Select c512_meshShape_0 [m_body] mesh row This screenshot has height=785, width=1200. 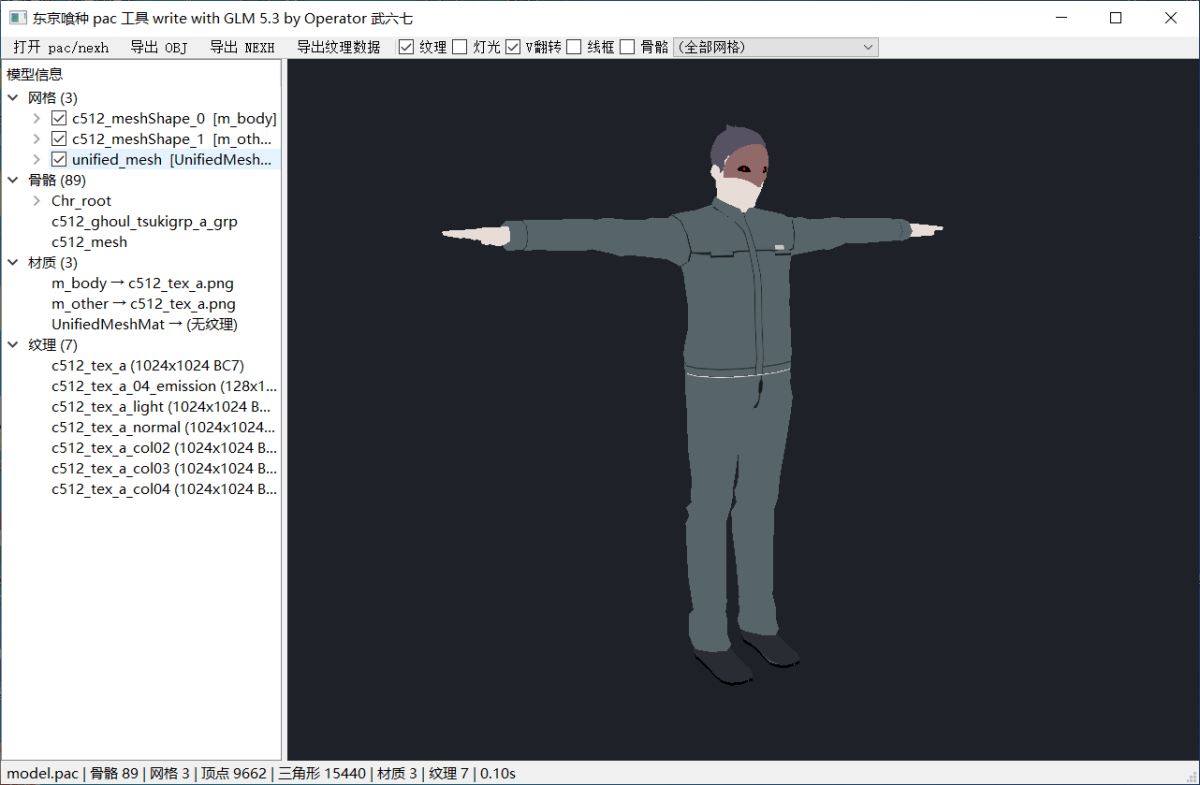[174, 118]
